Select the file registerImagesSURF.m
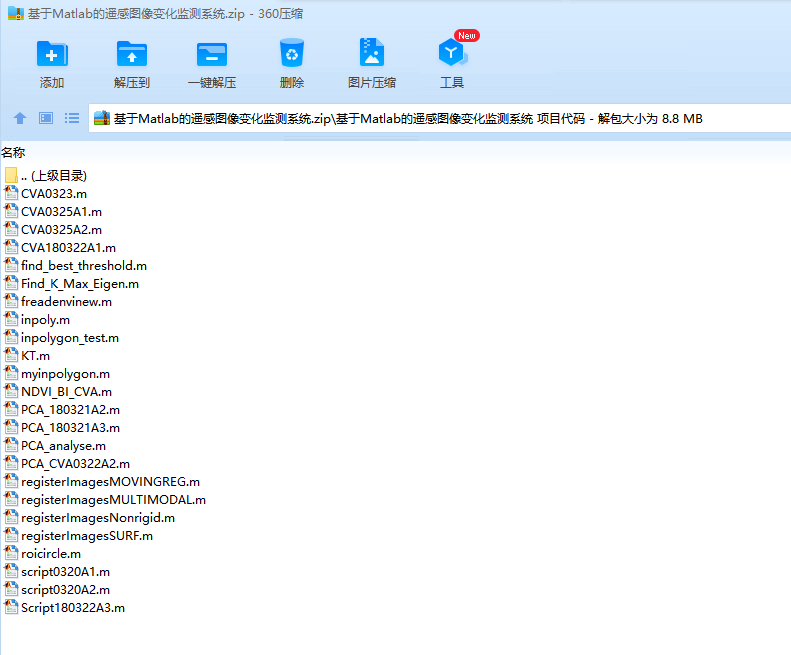 coord(87,536)
